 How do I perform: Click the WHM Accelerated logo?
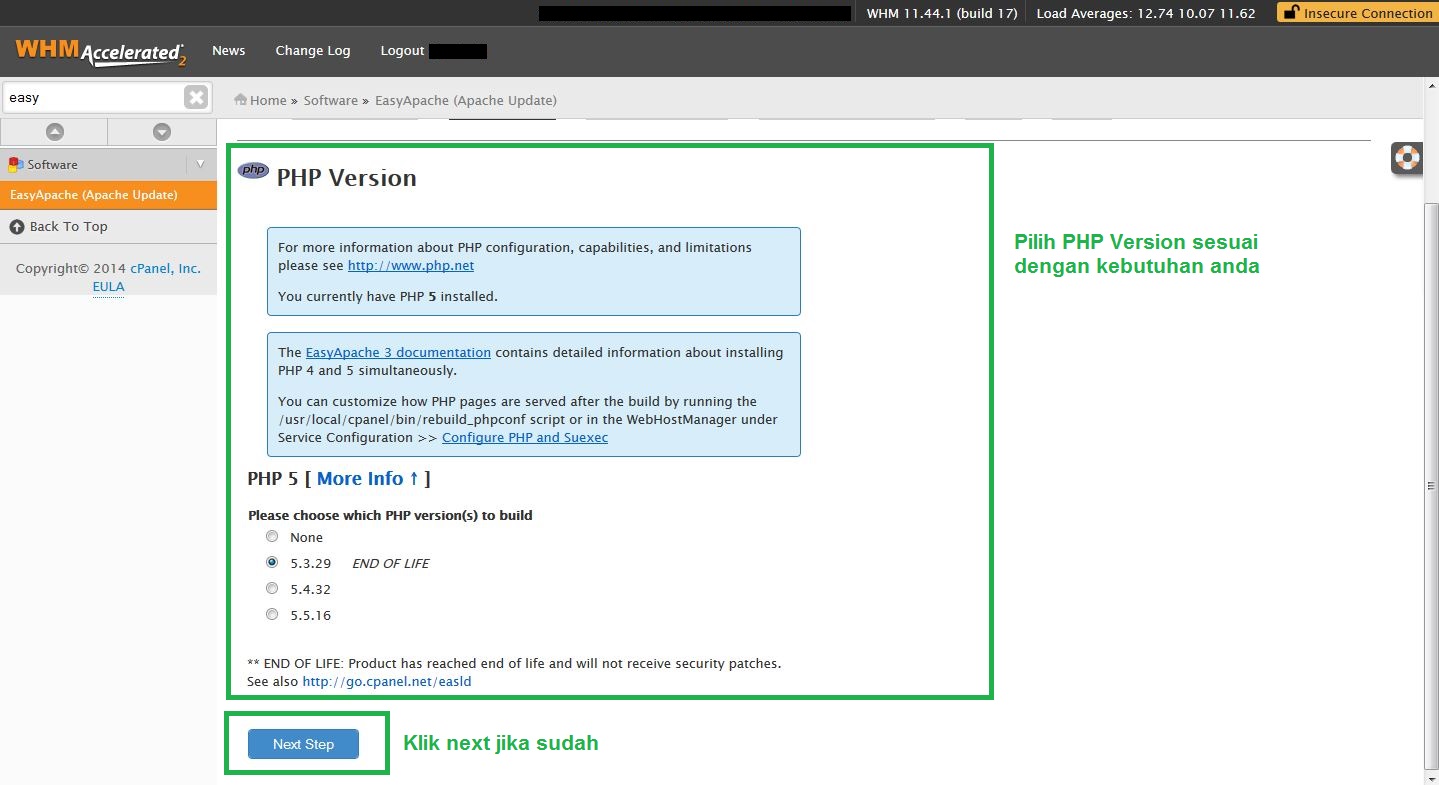click(101, 52)
